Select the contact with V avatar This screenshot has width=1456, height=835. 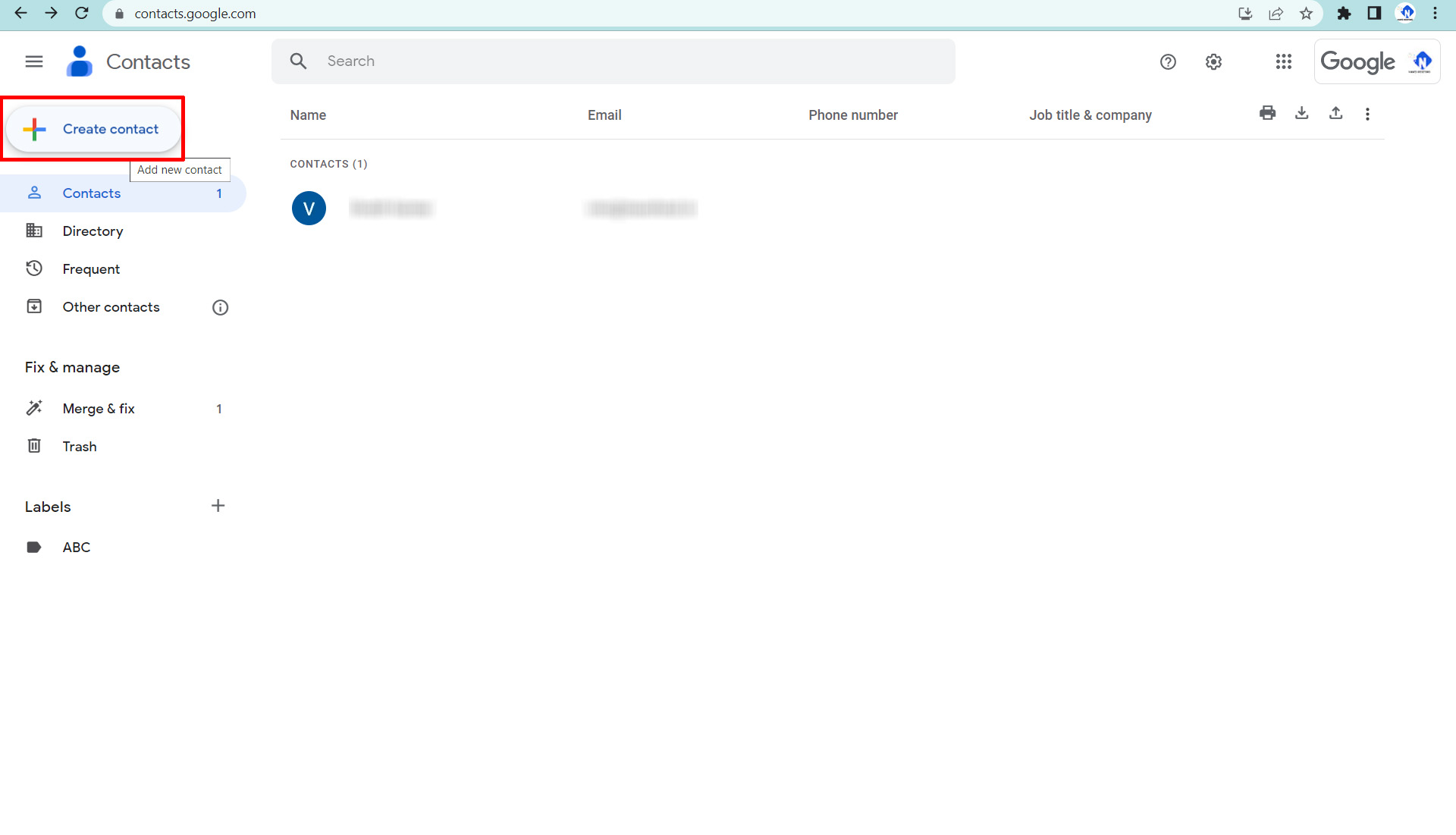click(x=309, y=209)
